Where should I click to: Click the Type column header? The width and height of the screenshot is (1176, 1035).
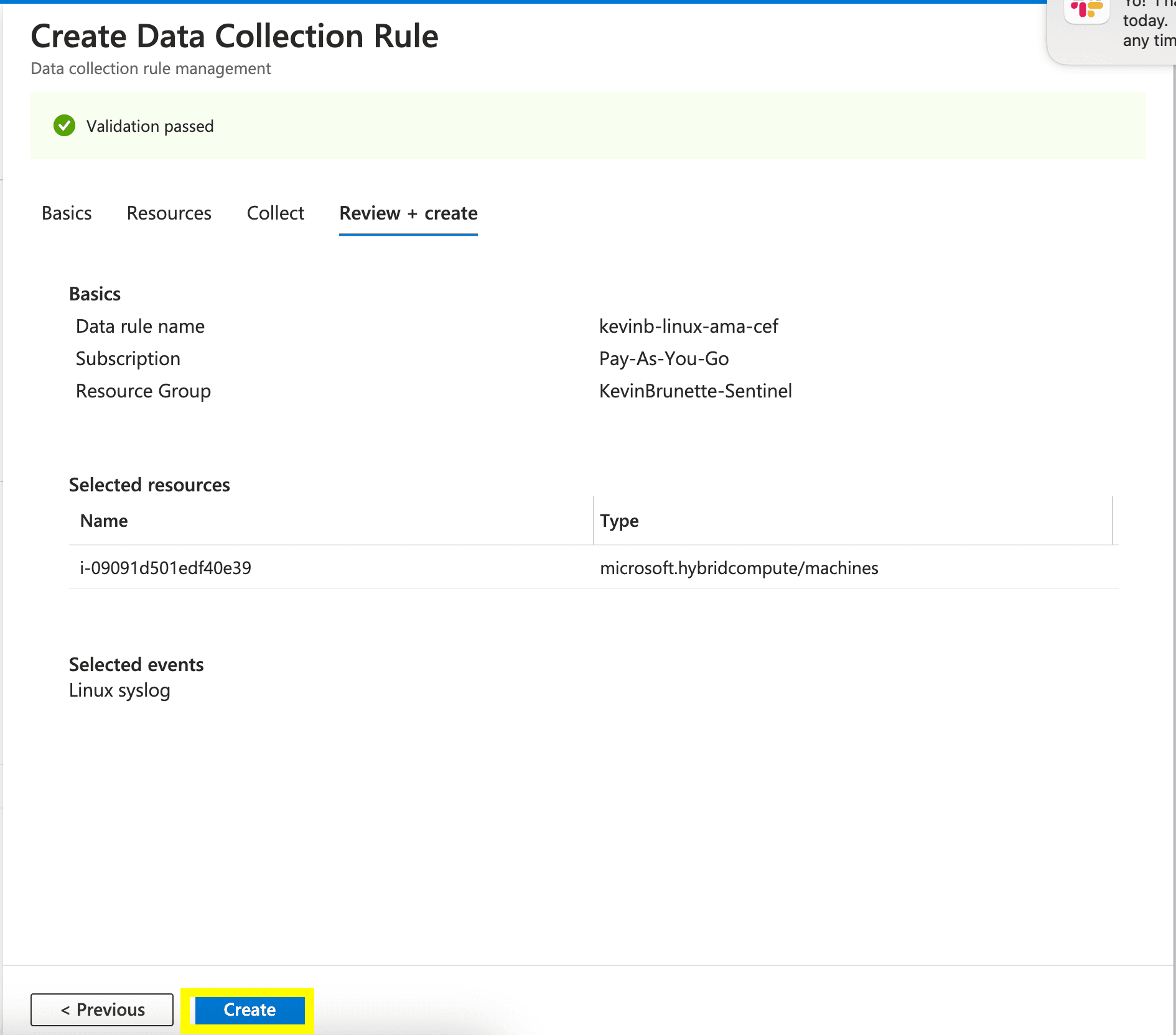pos(619,521)
